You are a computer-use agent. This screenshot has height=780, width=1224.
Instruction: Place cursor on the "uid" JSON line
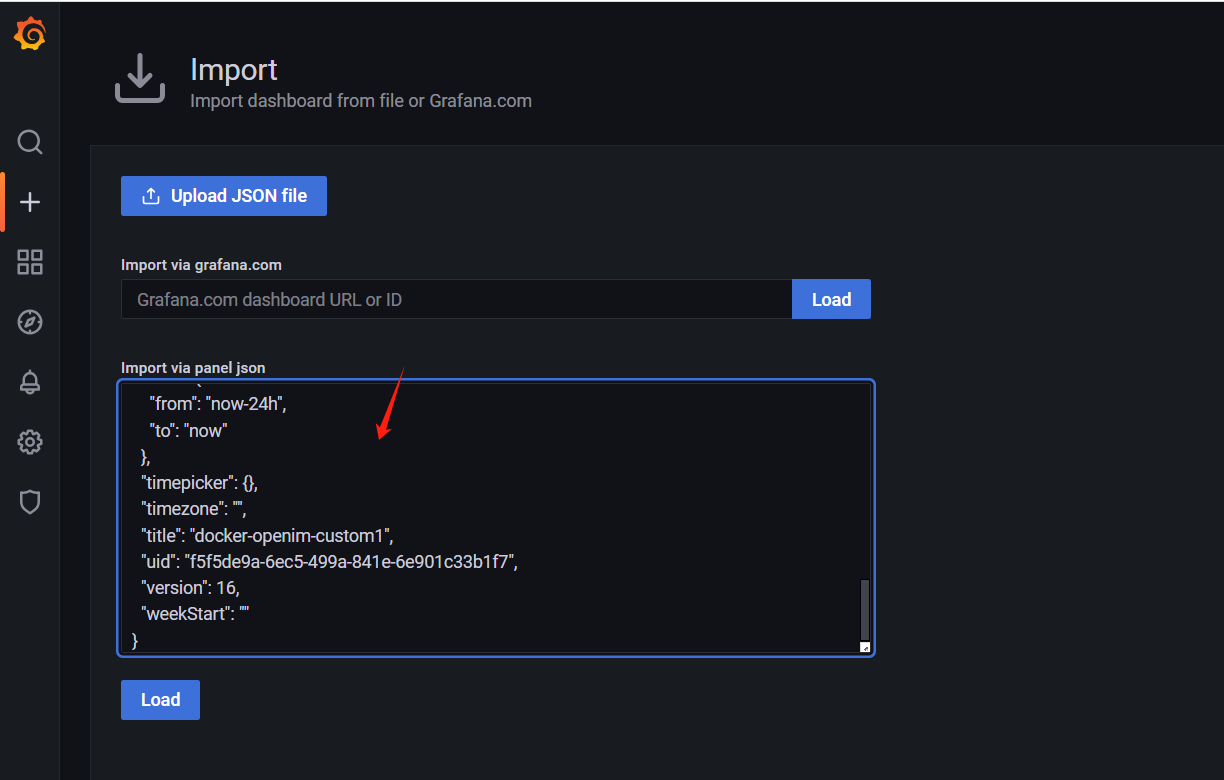pos(329,562)
